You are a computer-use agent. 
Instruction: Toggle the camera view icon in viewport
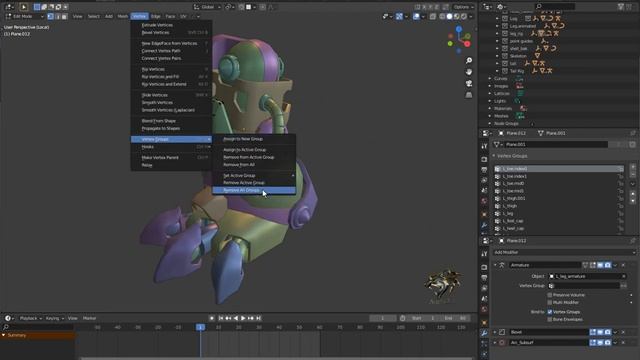coord(469,83)
